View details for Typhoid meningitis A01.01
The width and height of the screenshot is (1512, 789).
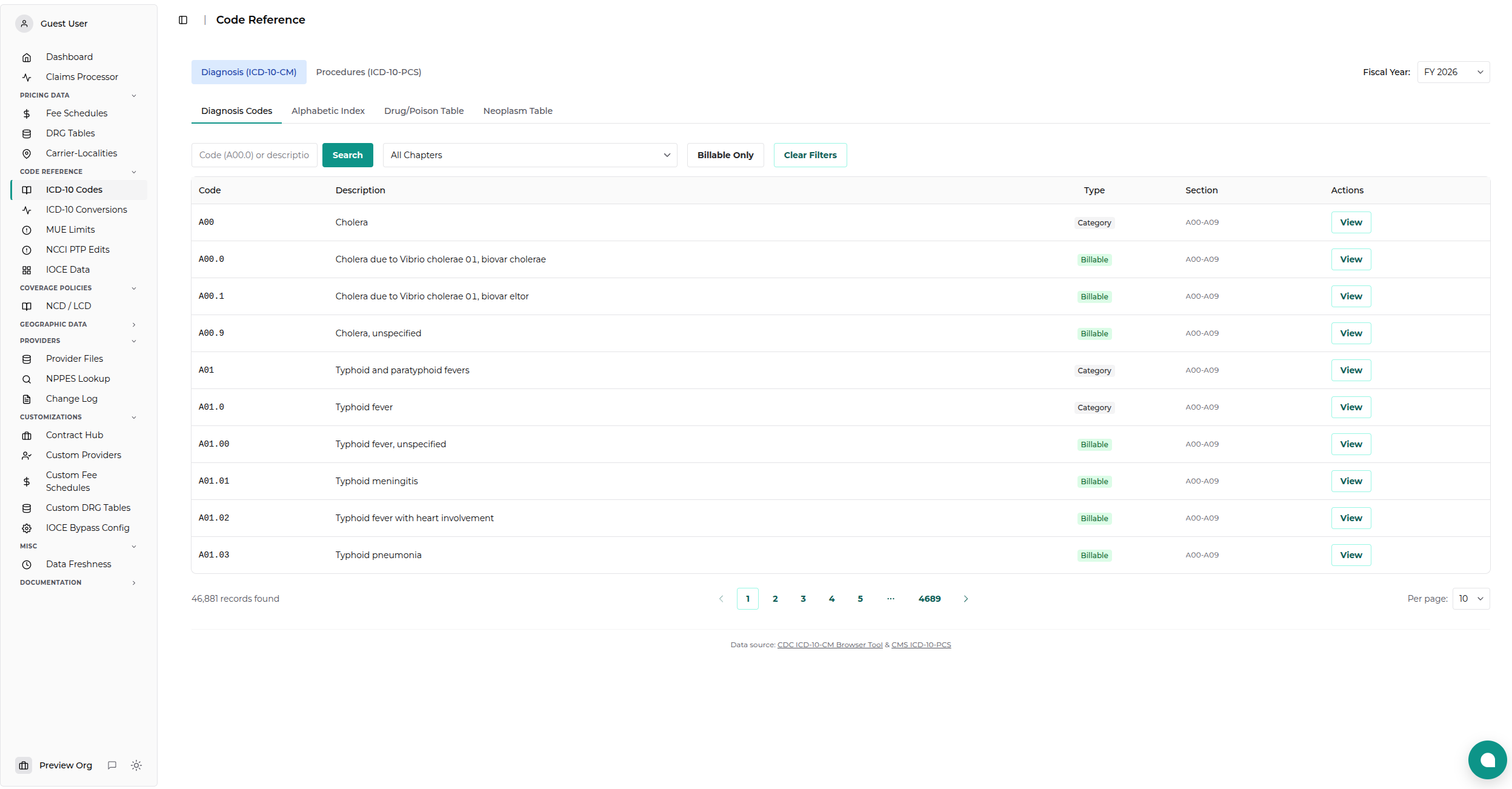coord(1351,481)
